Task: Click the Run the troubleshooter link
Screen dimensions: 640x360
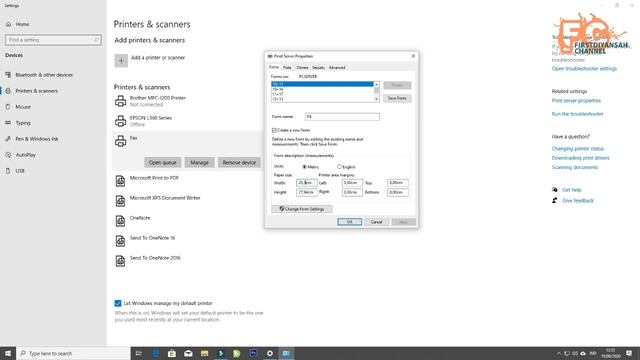Action: [578, 114]
